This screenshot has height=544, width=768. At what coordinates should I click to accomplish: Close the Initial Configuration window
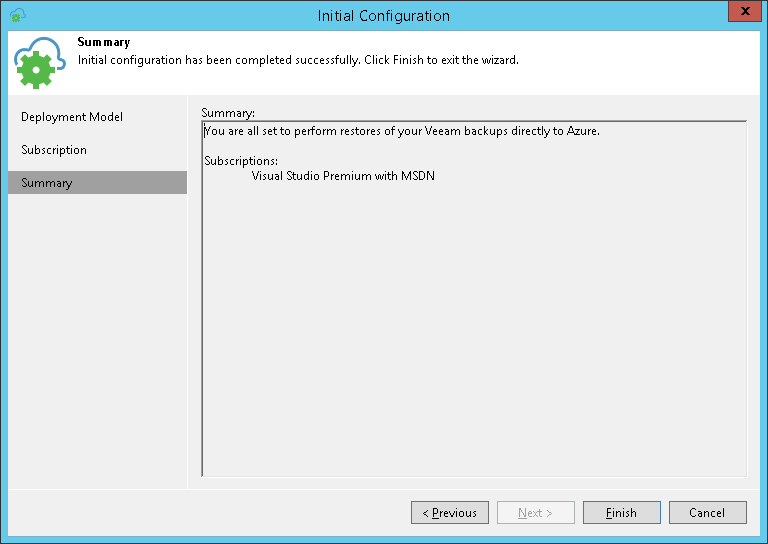741,14
